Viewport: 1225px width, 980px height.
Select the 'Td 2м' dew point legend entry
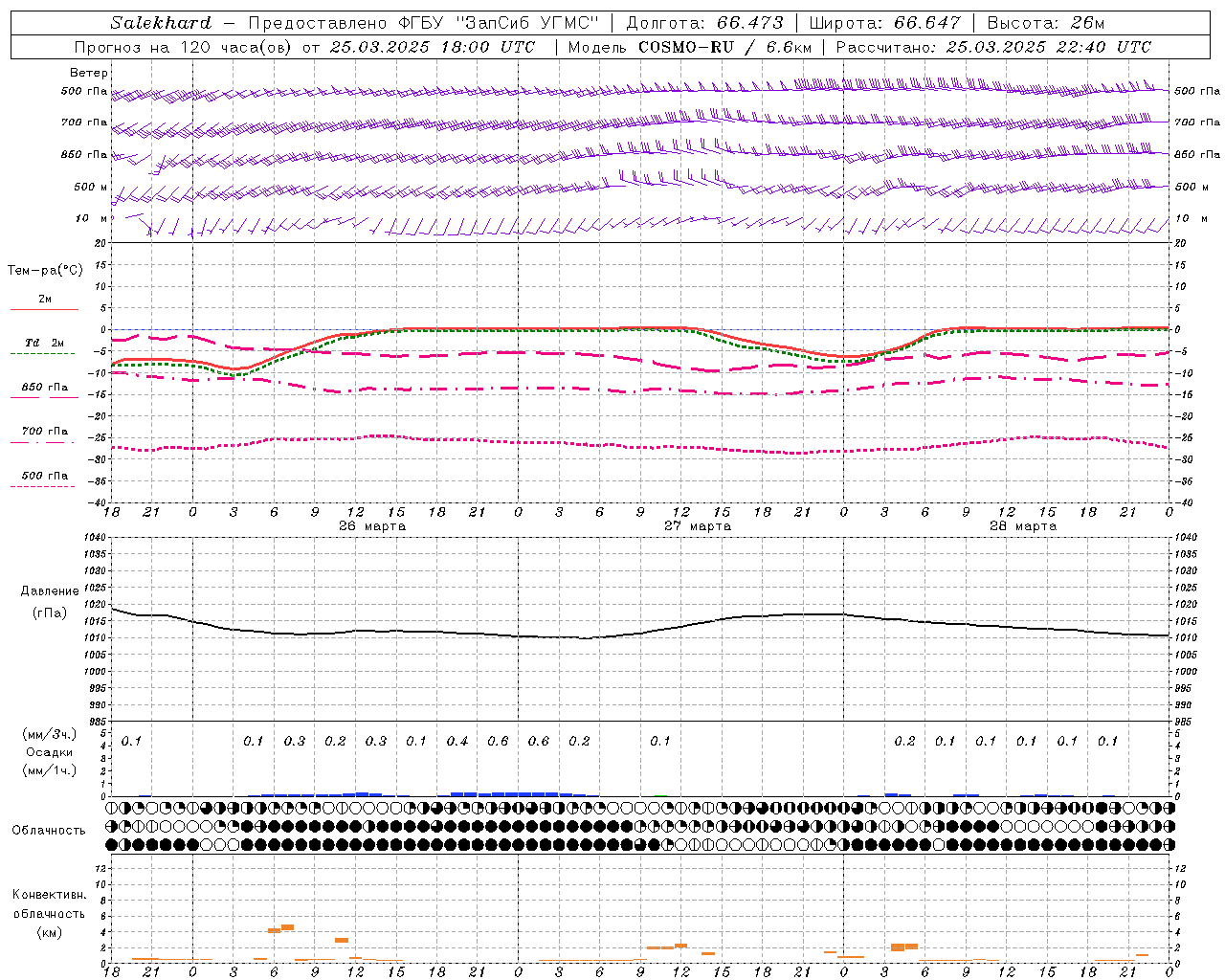pyautogui.click(x=44, y=343)
